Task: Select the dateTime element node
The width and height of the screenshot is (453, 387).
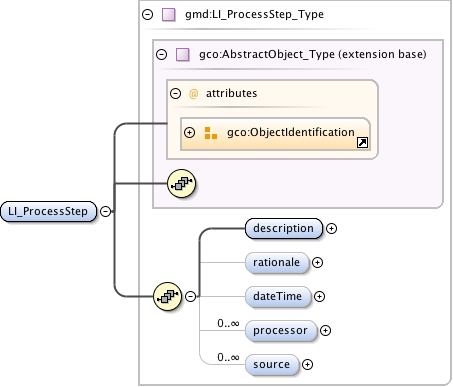Action: 278,297
